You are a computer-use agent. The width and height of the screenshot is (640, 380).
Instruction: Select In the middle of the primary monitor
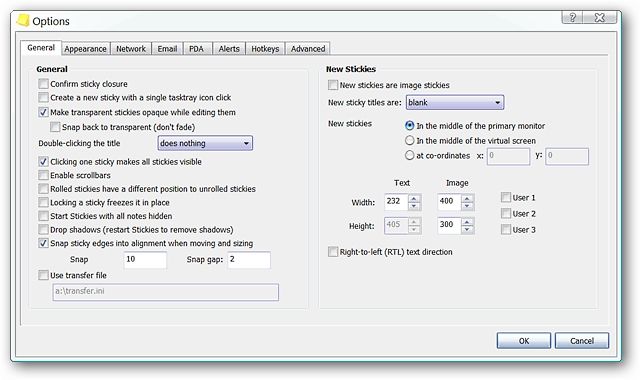coord(409,126)
